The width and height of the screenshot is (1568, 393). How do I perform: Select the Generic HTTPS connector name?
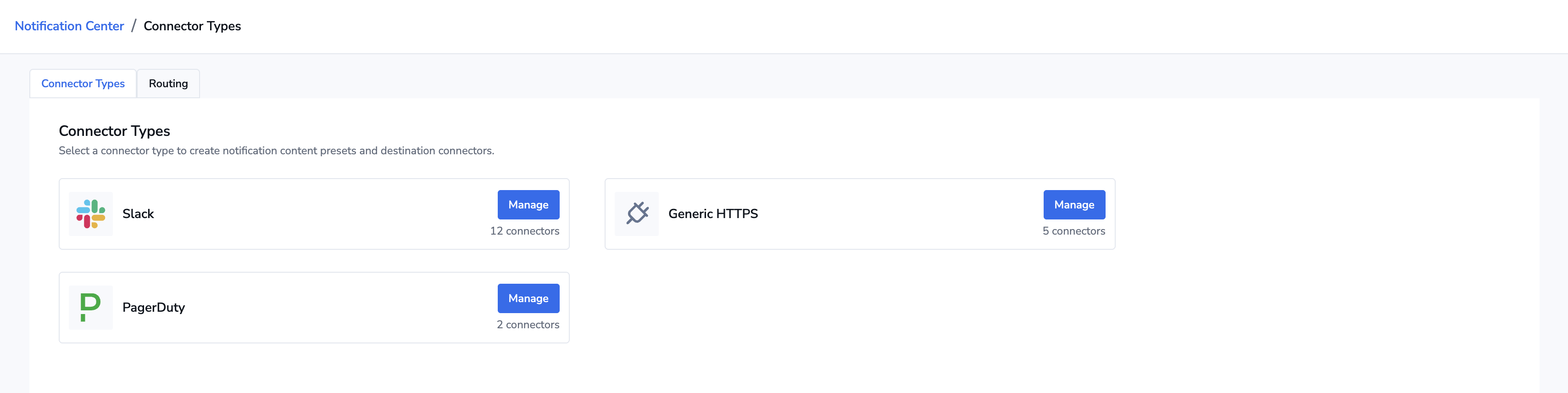713,214
